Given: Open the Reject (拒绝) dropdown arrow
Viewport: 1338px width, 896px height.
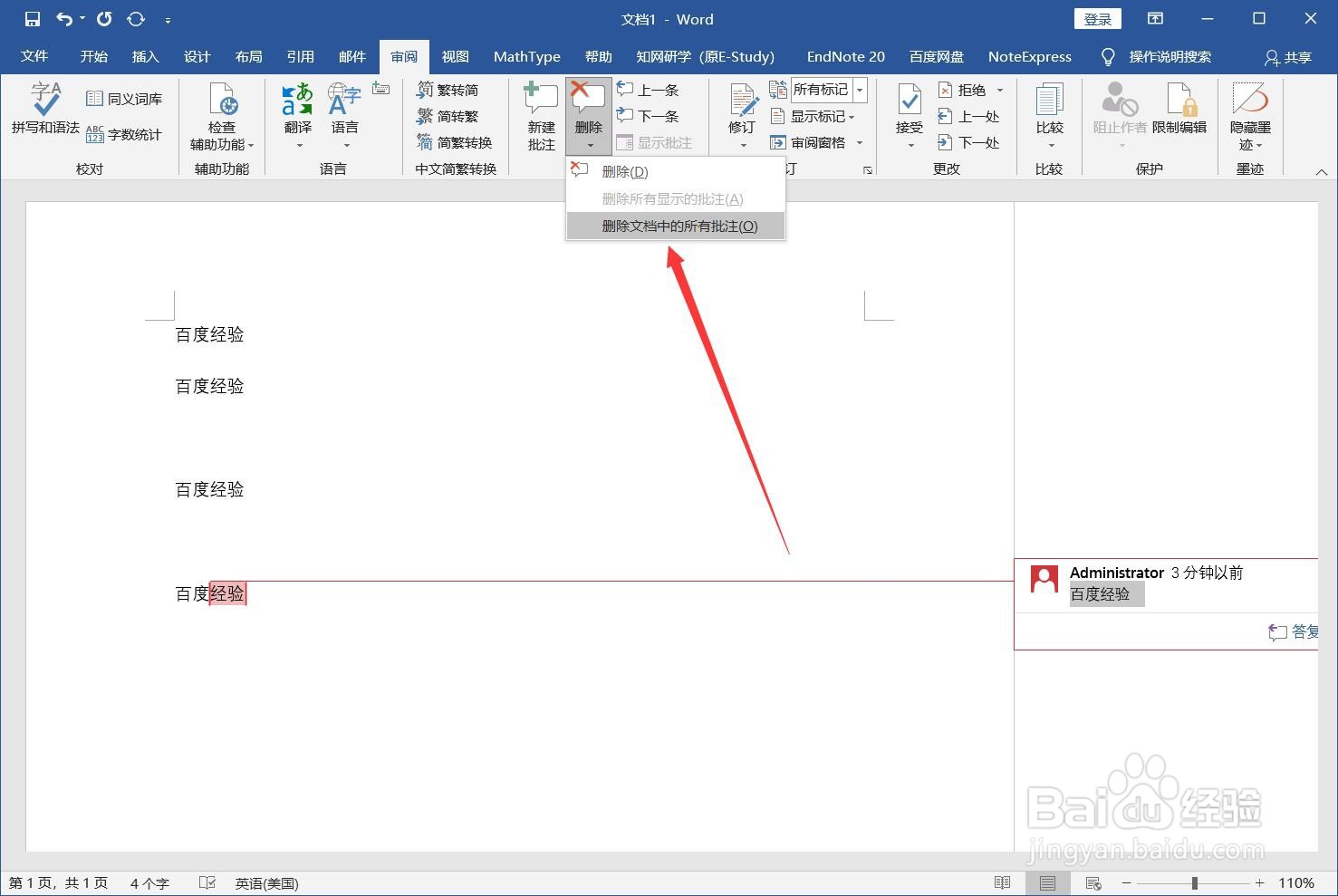Looking at the screenshot, I should 1000,90.
